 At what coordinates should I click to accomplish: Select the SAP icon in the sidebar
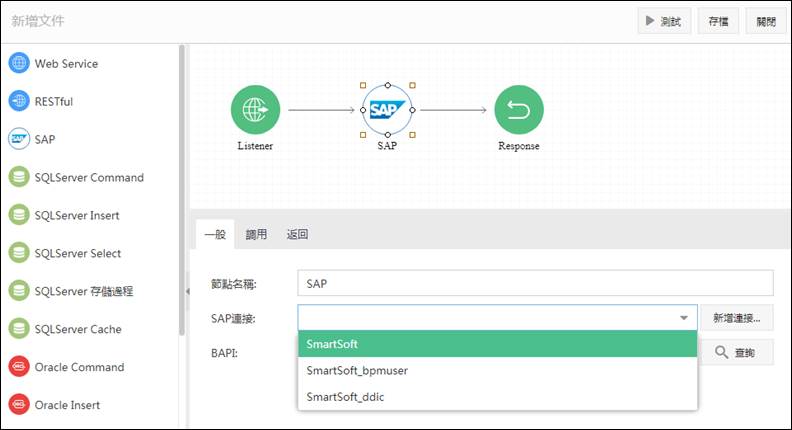pyautogui.click(x=19, y=139)
